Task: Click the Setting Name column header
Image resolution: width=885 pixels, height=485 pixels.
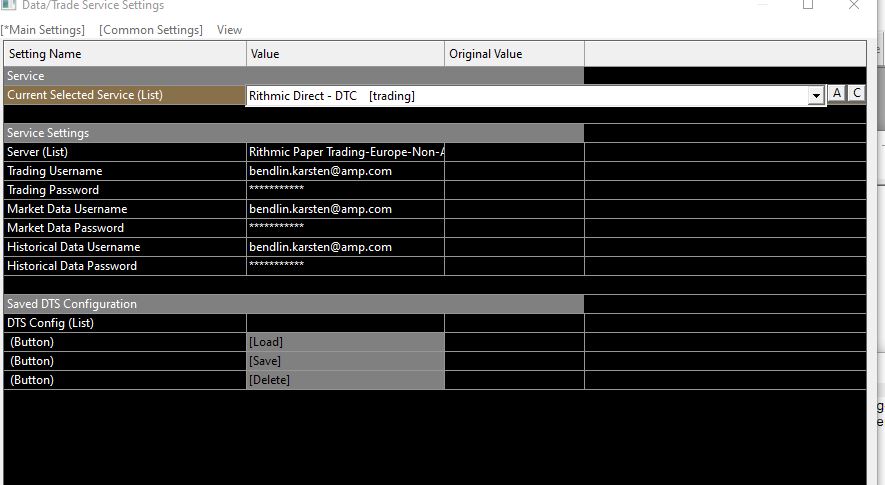Action: (125, 54)
